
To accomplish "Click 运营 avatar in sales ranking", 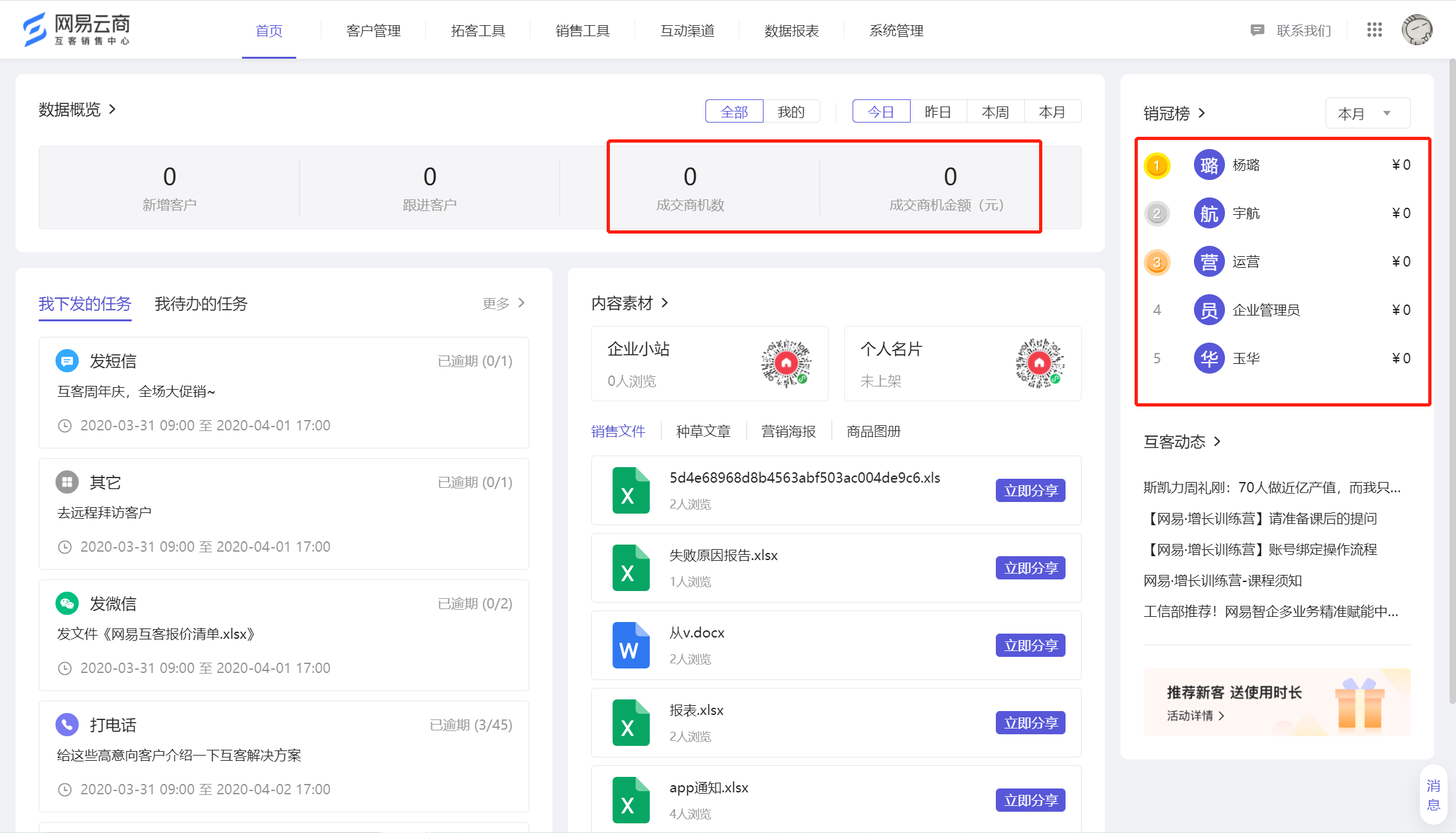I will pos(1209,262).
